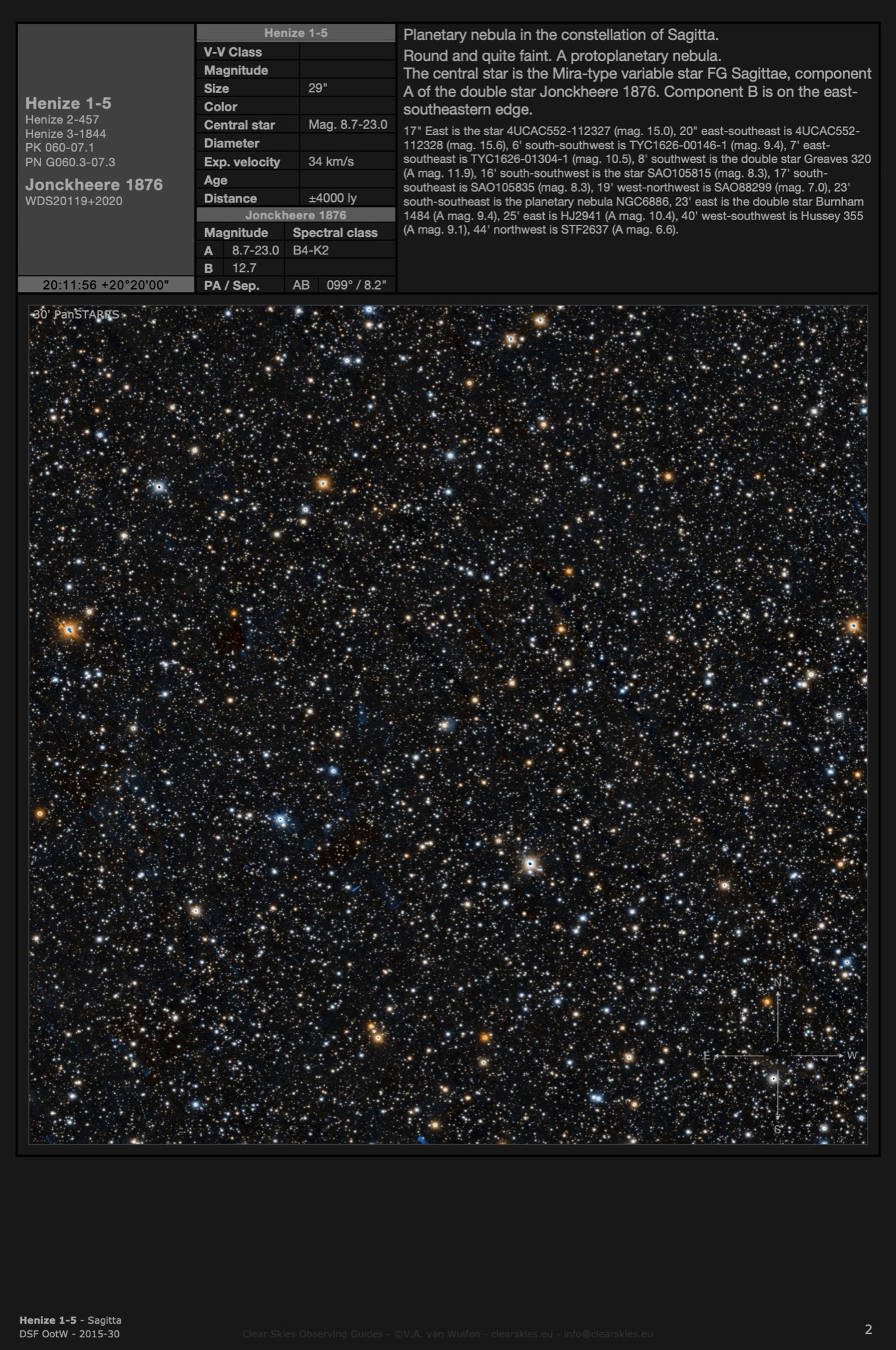This screenshot has height=1350, width=896.
Task: Click the 30' PanSTARRS image label
Action: pos(76,315)
